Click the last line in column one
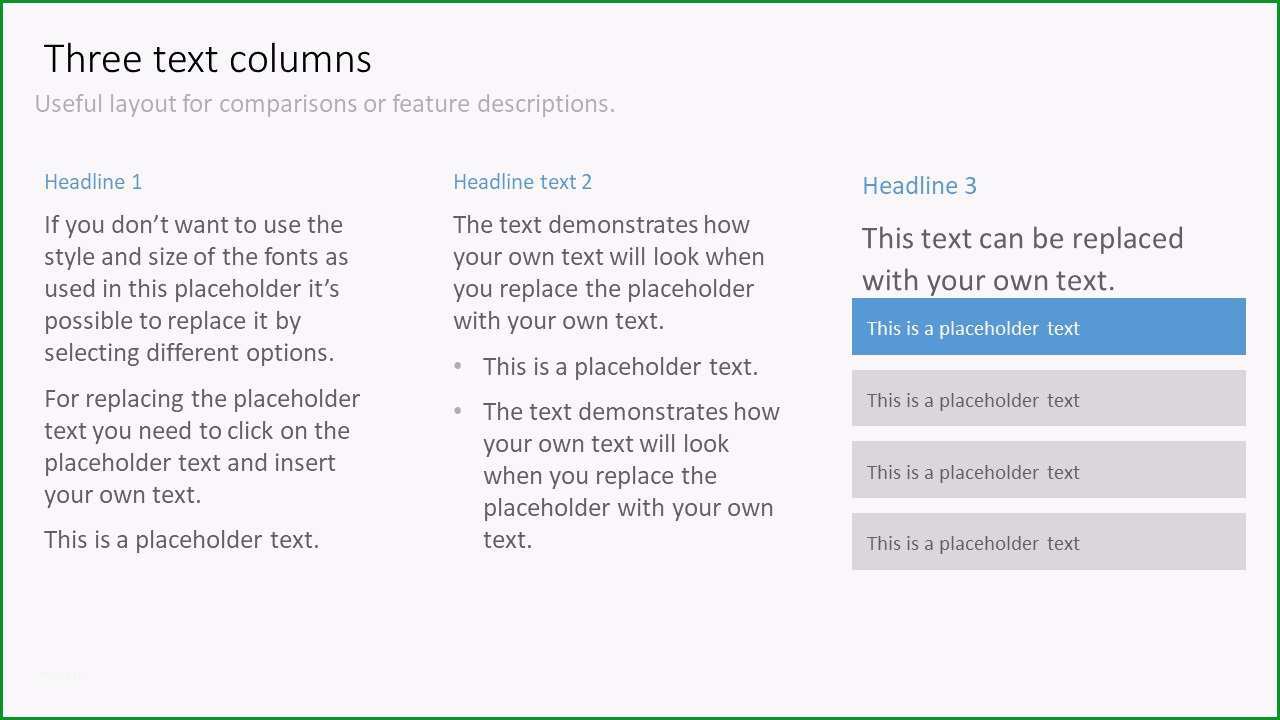1280x720 pixels. click(x=181, y=540)
